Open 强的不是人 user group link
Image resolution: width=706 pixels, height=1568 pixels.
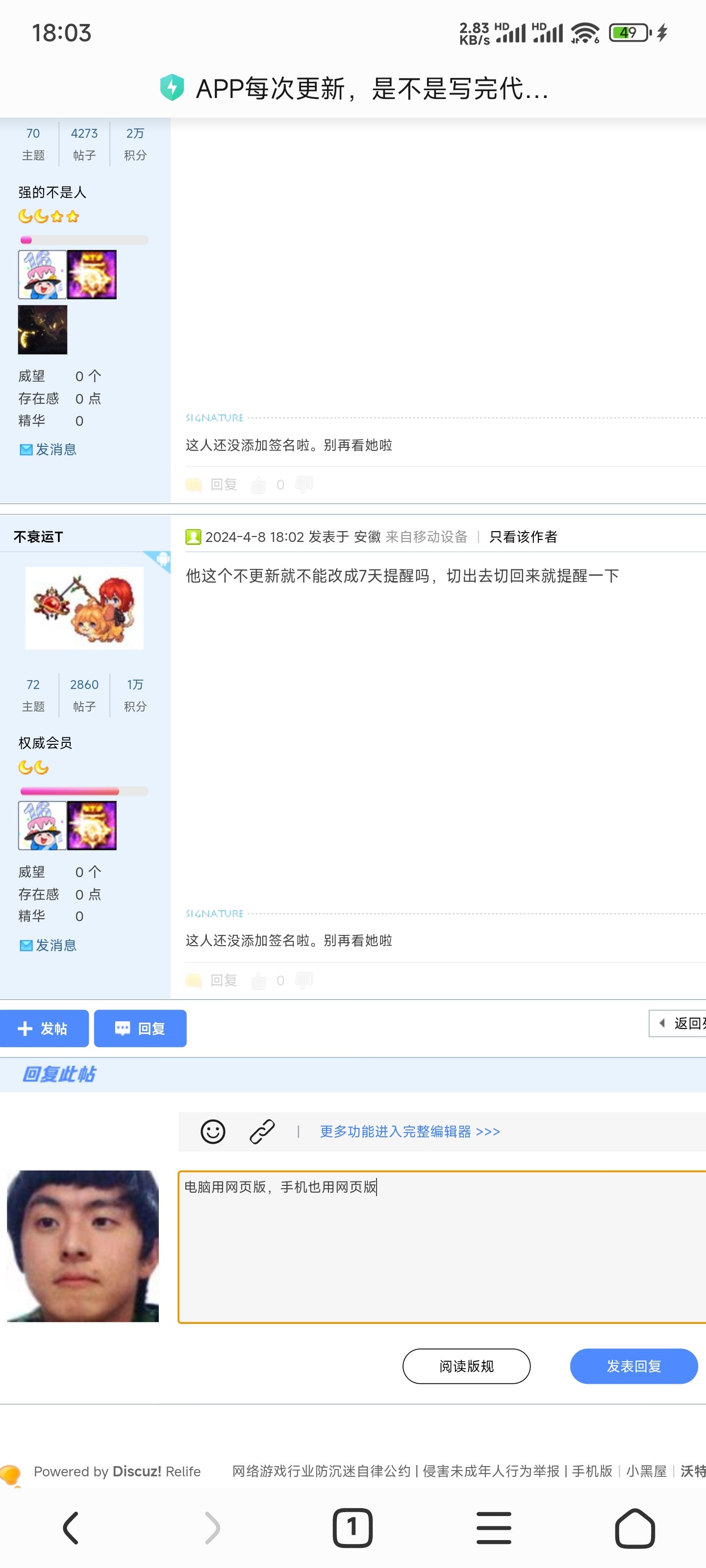pos(52,193)
